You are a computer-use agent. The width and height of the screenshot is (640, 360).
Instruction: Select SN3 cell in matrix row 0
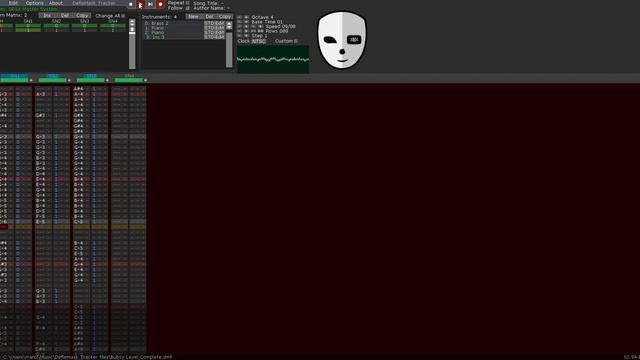(84, 26)
